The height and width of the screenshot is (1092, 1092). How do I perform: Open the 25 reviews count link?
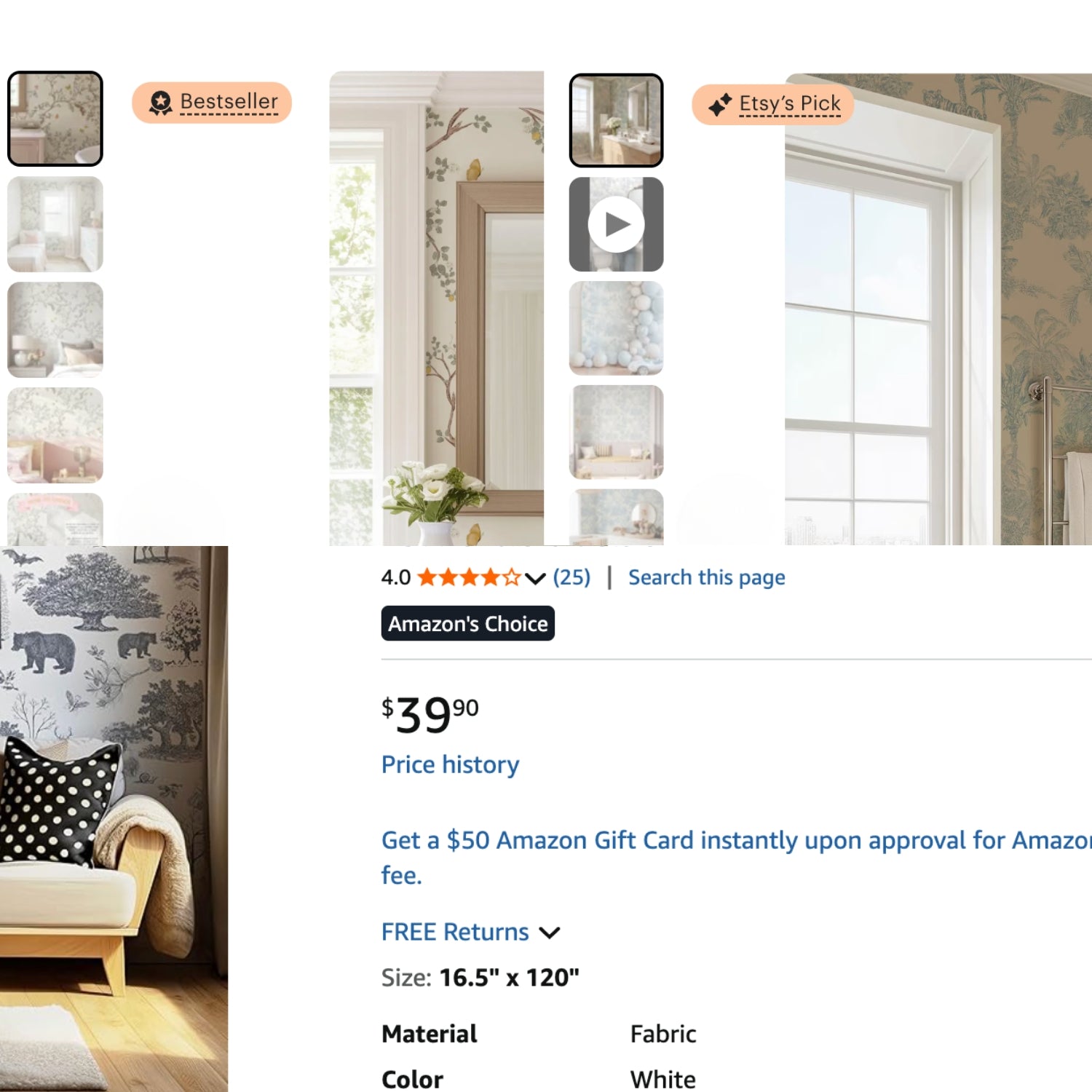point(571,577)
